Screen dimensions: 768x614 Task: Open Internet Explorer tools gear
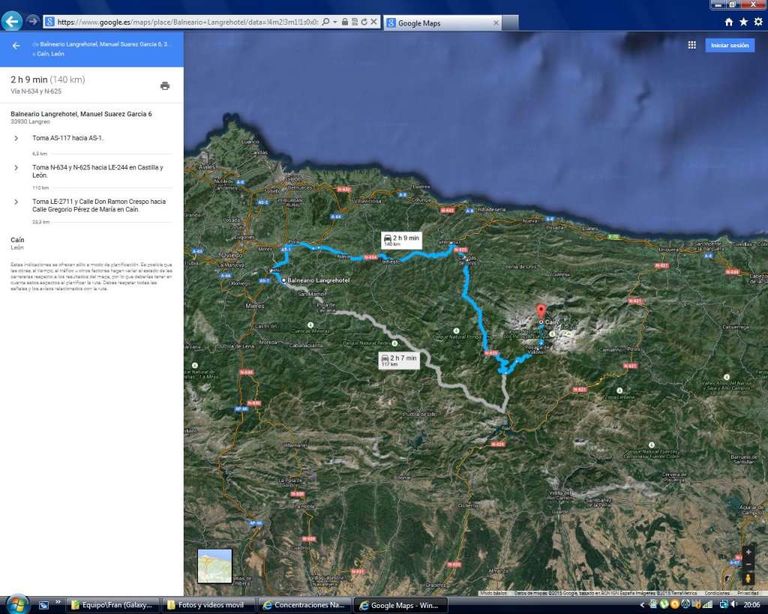pos(757,21)
